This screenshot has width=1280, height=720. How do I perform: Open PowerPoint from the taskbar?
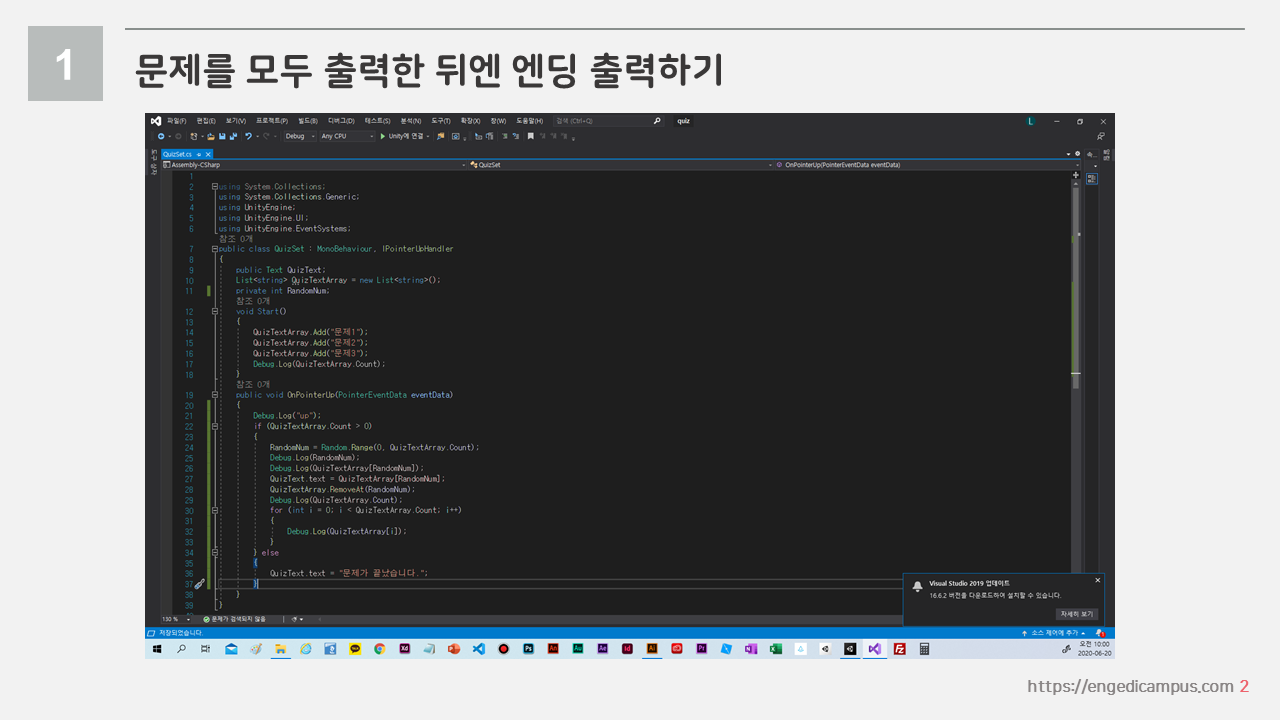454,649
